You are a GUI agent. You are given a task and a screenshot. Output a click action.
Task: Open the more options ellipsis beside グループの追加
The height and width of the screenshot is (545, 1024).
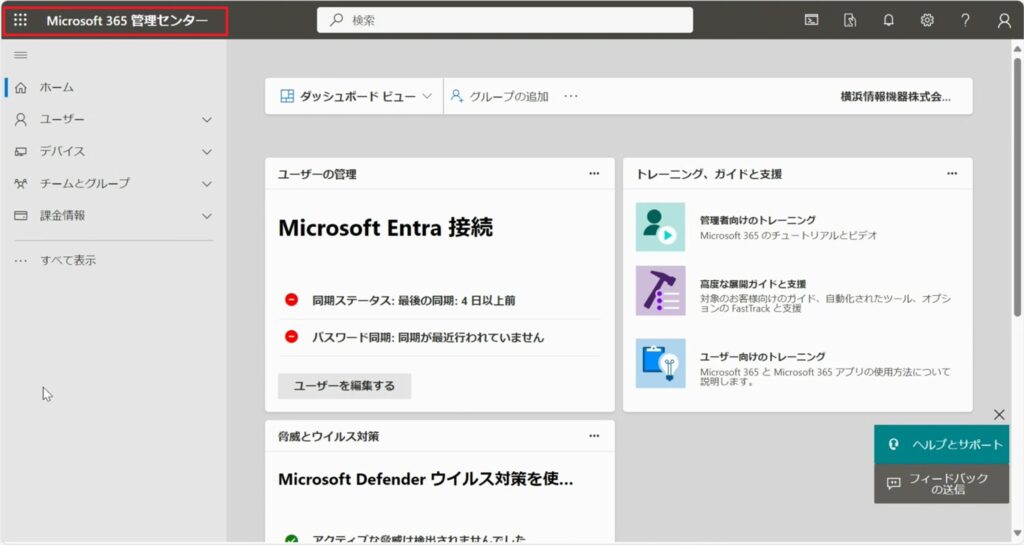pos(571,97)
